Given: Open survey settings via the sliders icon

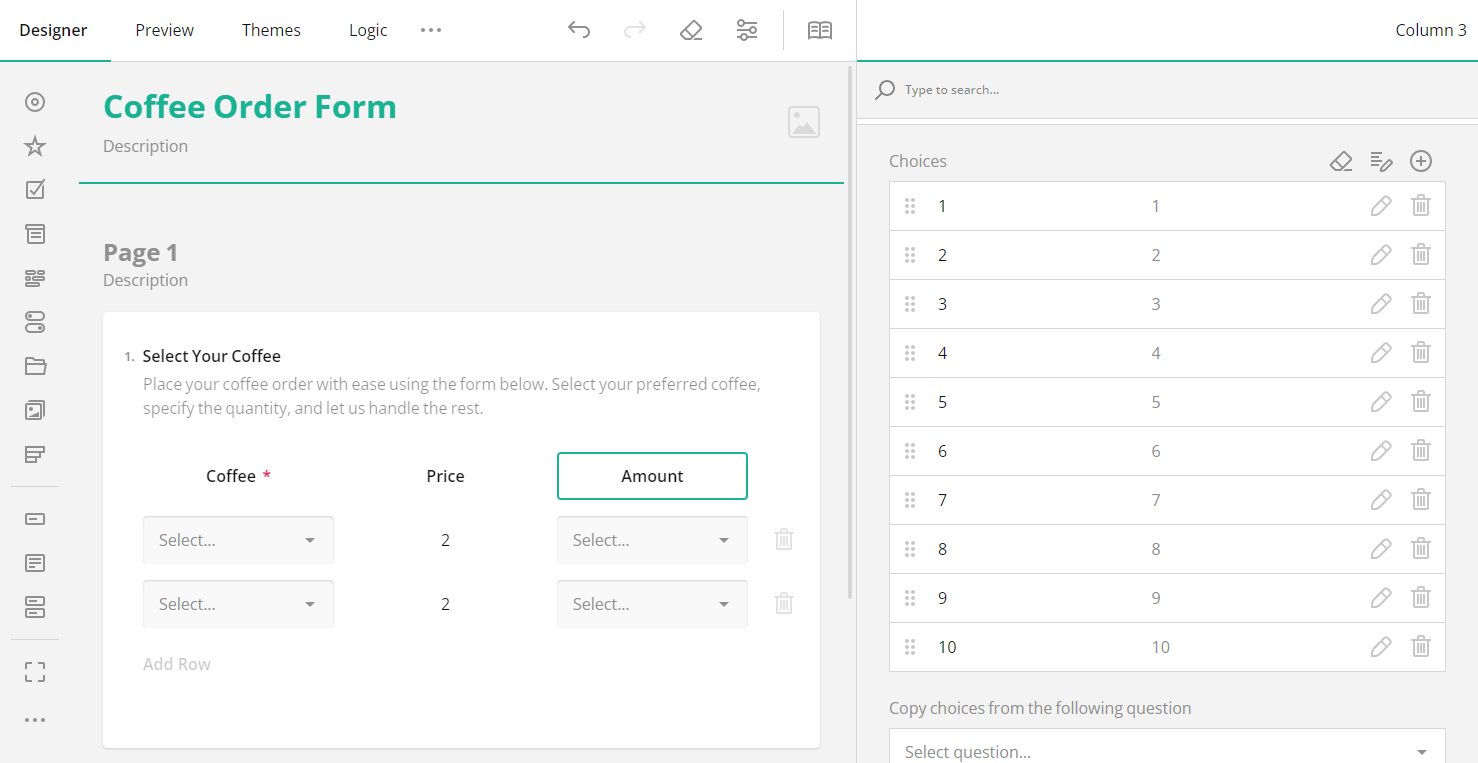Looking at the screenshot, I should (x=746, y=30).
